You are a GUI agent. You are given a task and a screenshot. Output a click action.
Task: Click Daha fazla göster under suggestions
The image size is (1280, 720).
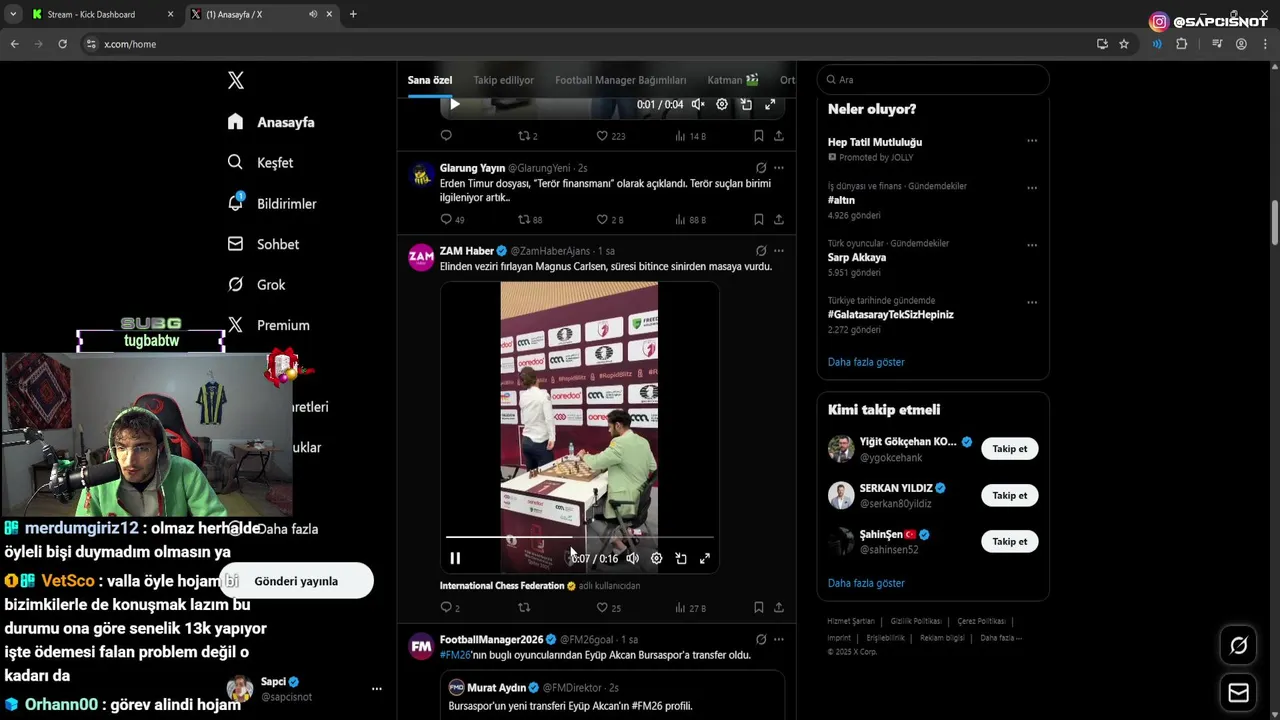(x=866, y=583)
